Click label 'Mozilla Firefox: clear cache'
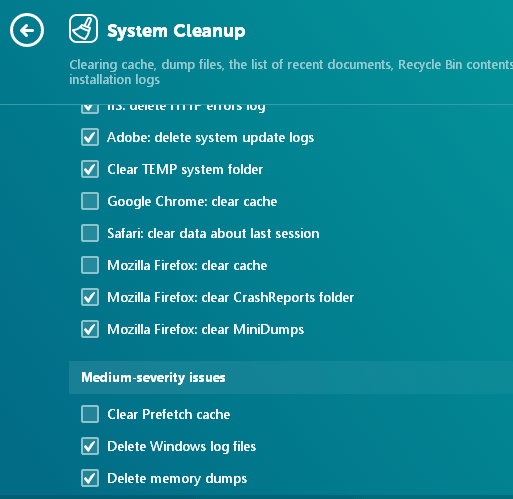The width and height of the screenshot is (513, 499). coord(187,265)
